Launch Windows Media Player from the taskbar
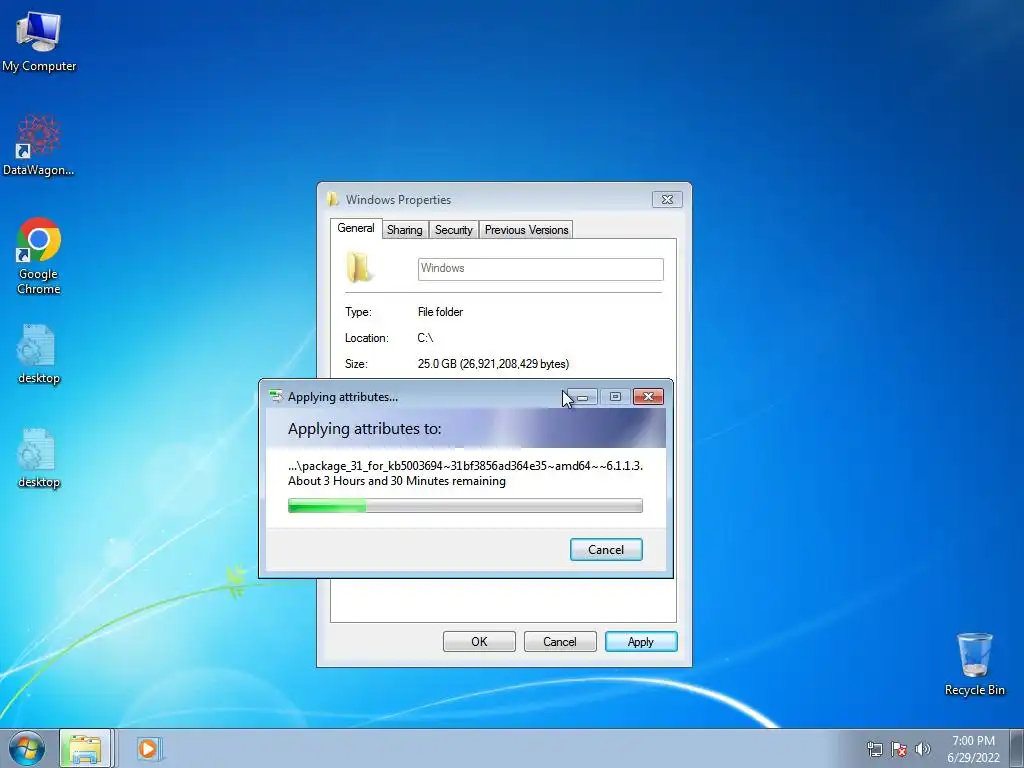1024x768 pixels. point(148,748)
